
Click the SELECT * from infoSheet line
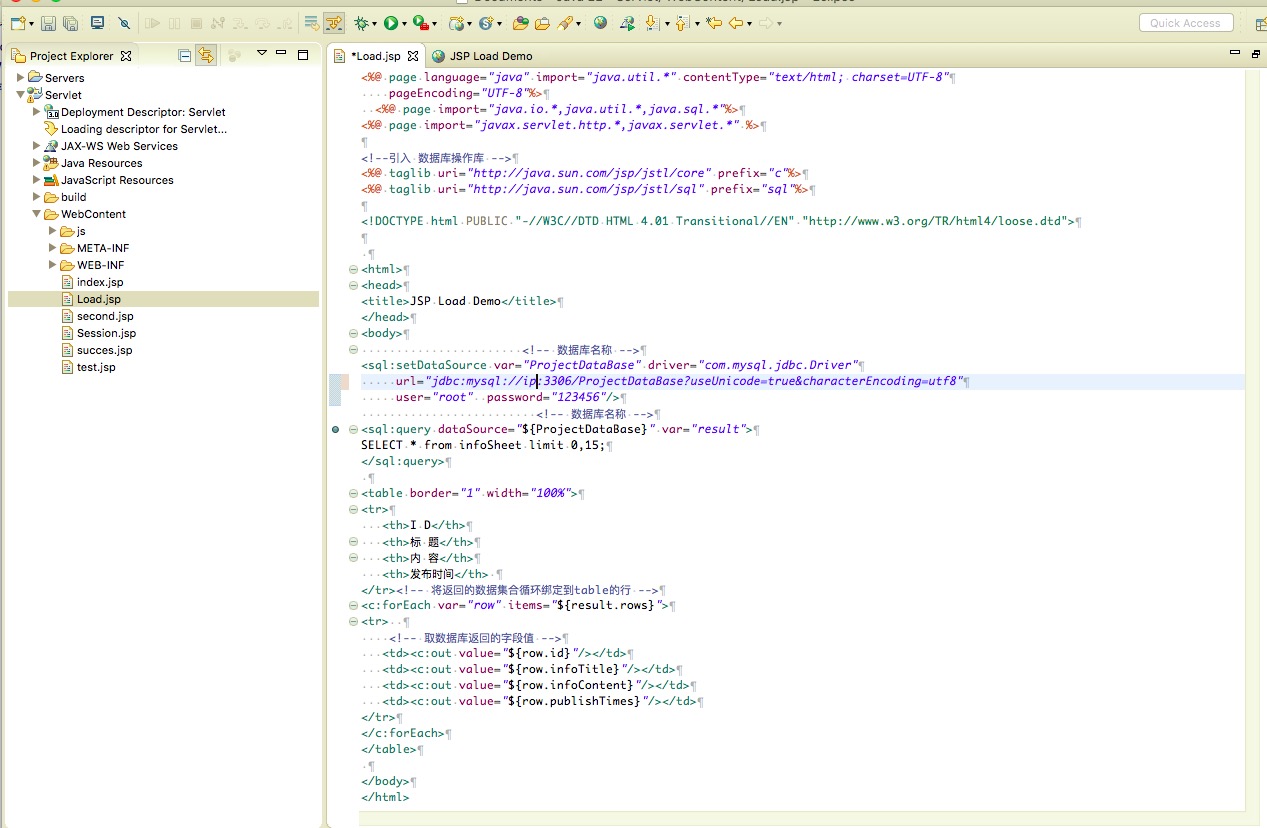pyautogui.click(x=487, y=445)
